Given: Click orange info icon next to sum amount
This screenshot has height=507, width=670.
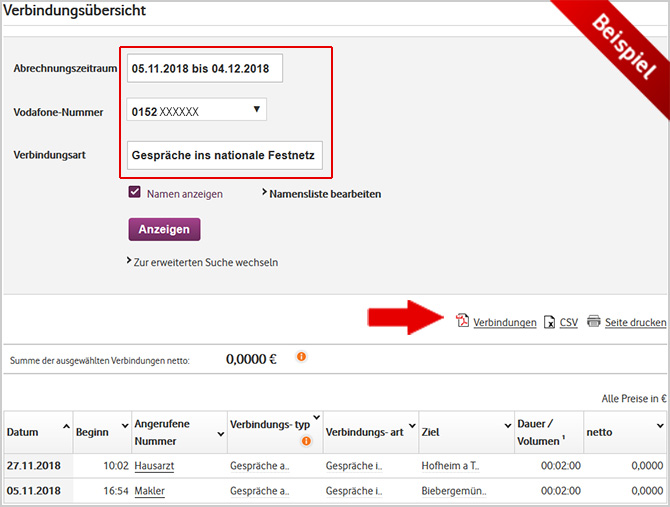Looking at the screenshot, I should pyautogui.click(x=301, y=357).
